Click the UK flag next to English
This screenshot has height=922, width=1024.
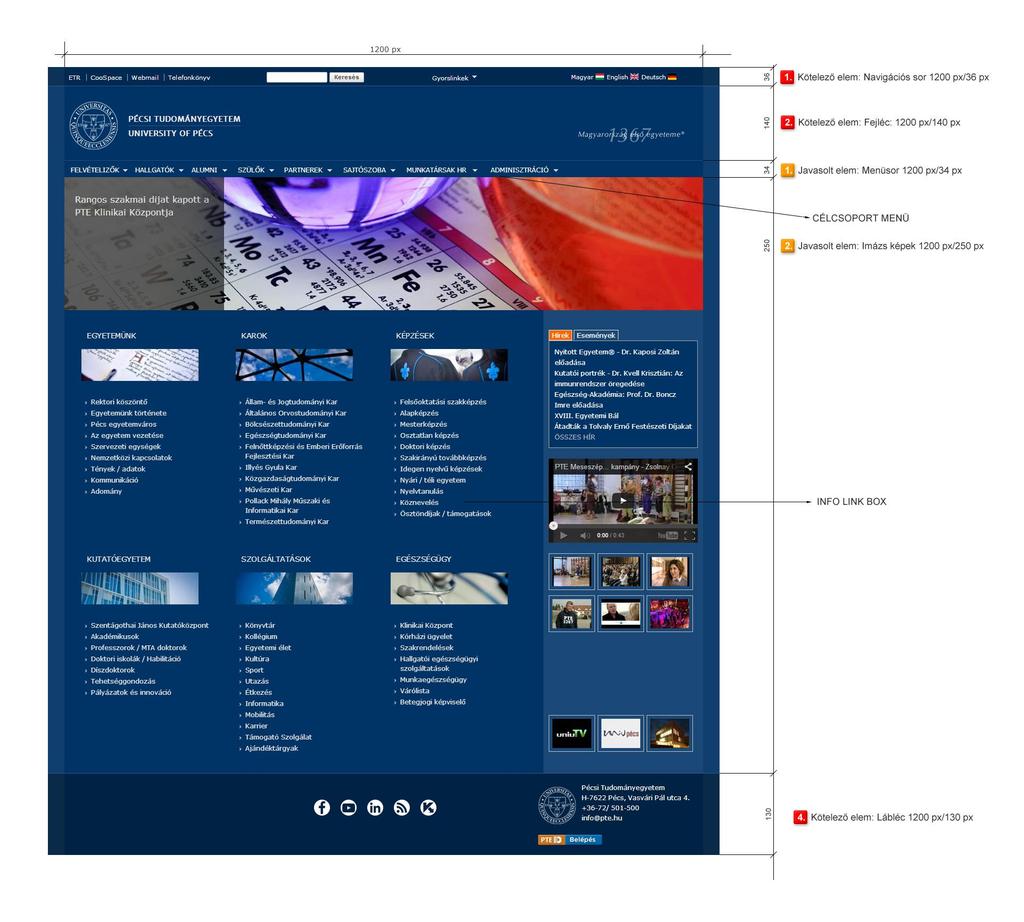(x=634, y=77)
